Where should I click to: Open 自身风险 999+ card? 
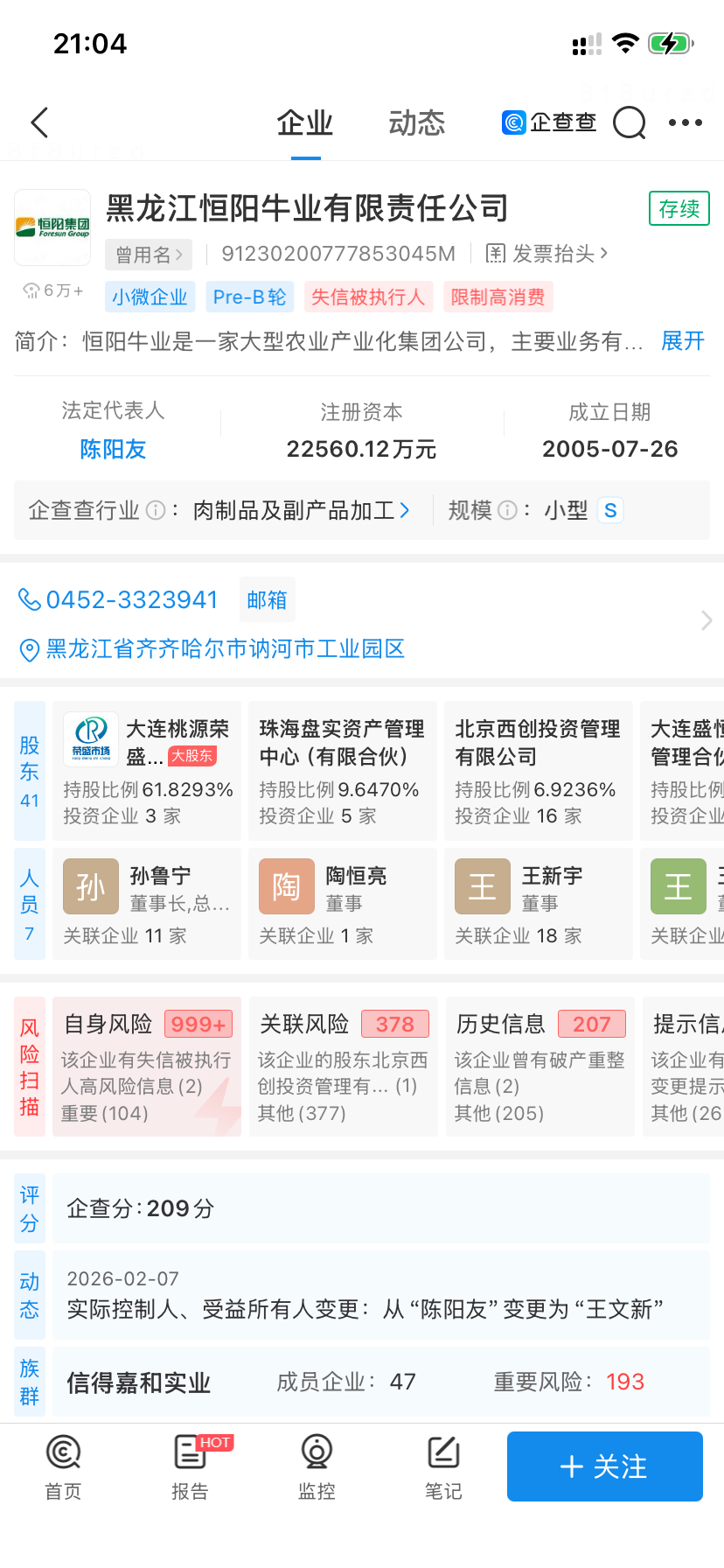tap(147, 1067)
